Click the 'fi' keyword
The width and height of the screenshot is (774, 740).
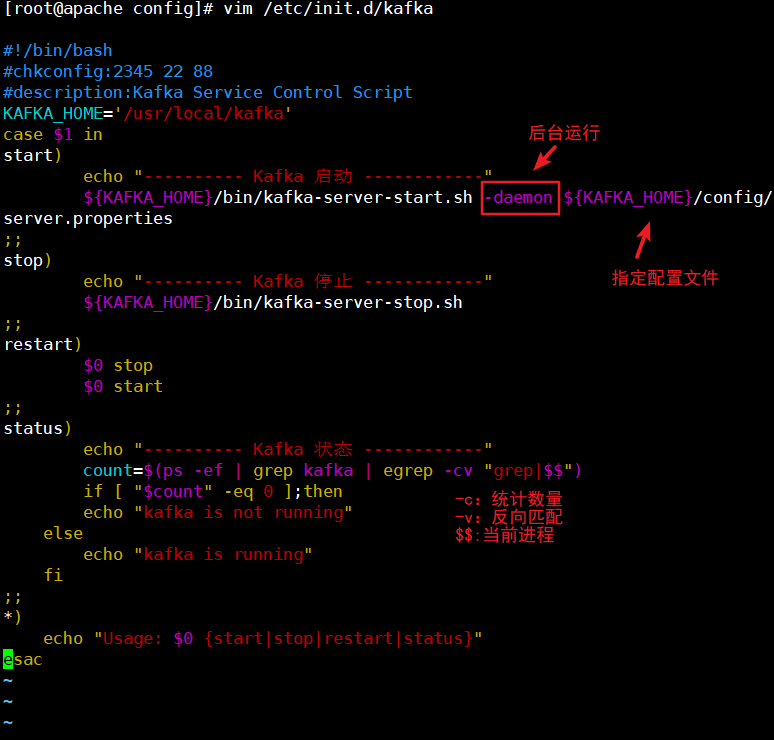53,576
